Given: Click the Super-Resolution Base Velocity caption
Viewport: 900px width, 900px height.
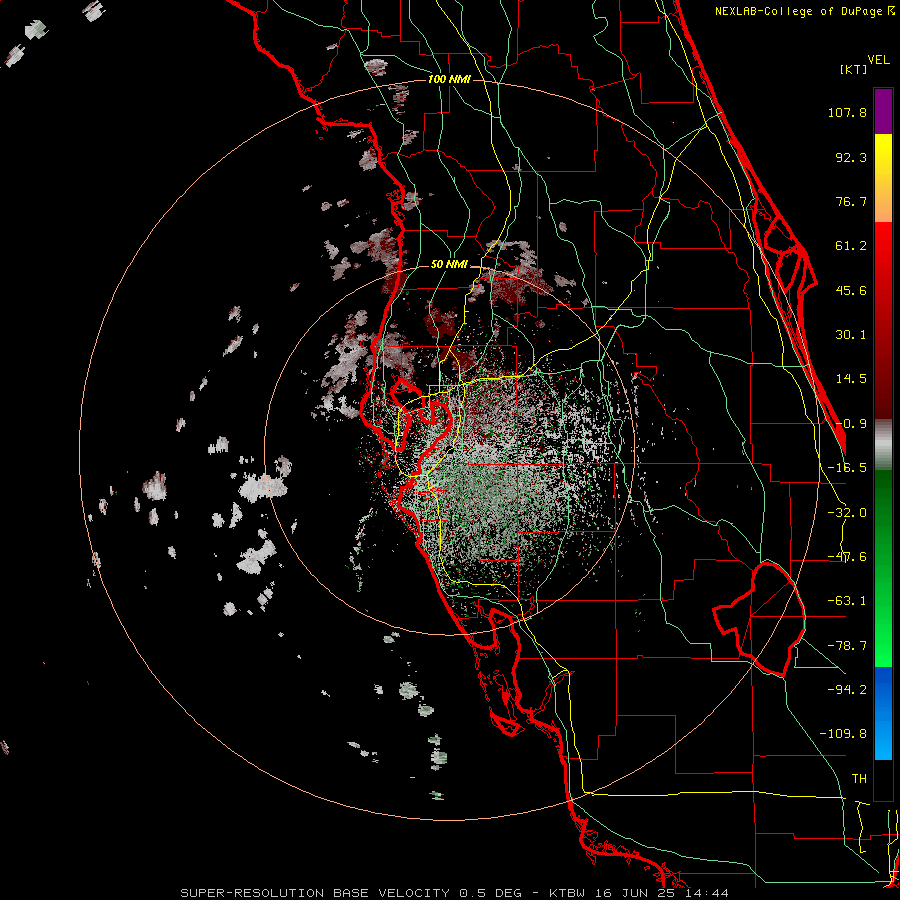Looking at the screenshot, I should point(455,893).
